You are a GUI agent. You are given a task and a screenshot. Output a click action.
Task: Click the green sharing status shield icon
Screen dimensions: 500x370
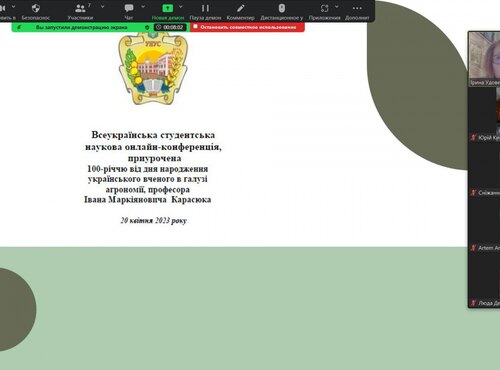(147, 27)
